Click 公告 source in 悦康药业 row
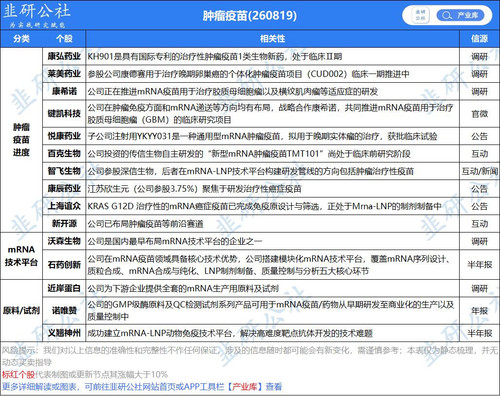The image size is (500, 396). pyautogui.click(x=479, y=136)
